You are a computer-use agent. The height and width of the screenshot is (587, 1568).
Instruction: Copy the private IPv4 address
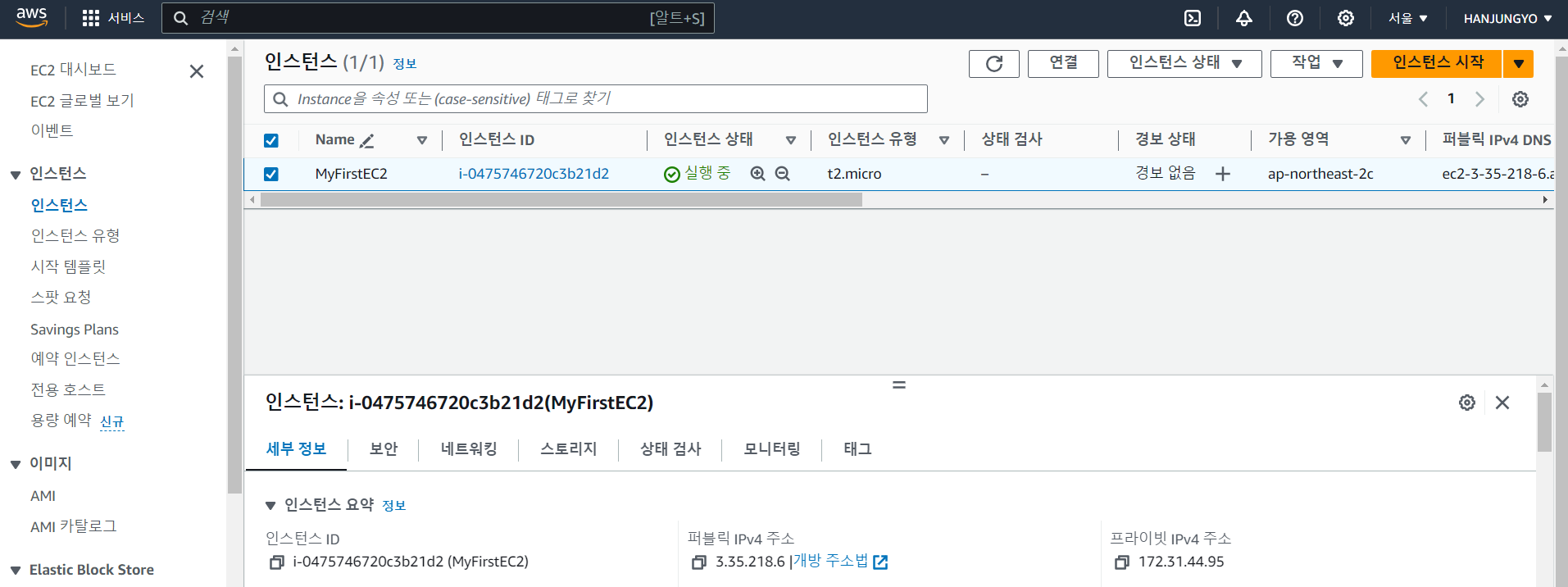pos(1122,562)
